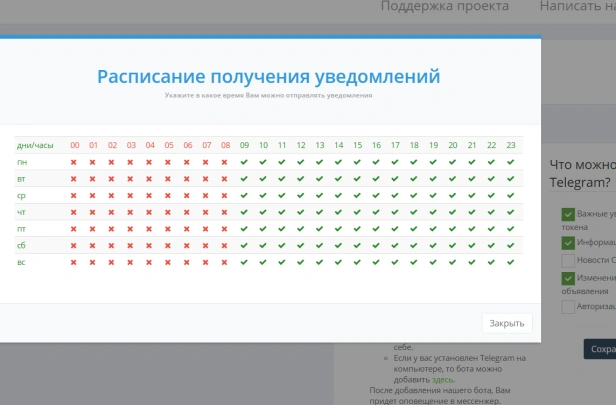
Task: Click the пт row checkmark at hour 23
Action: point(510,229)
